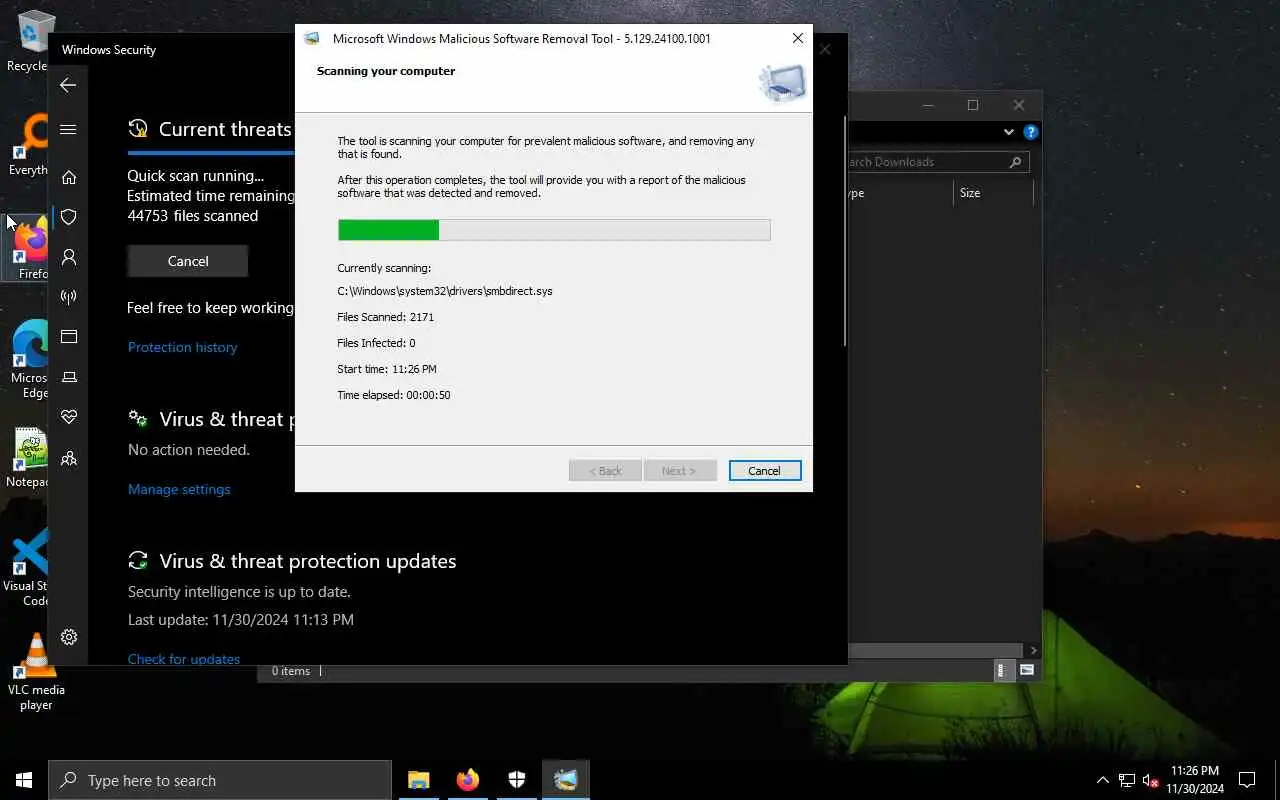Click the Current threats scan icon
The width and height of the screenshot is (1280, 800).
click(x=138, y=129)
